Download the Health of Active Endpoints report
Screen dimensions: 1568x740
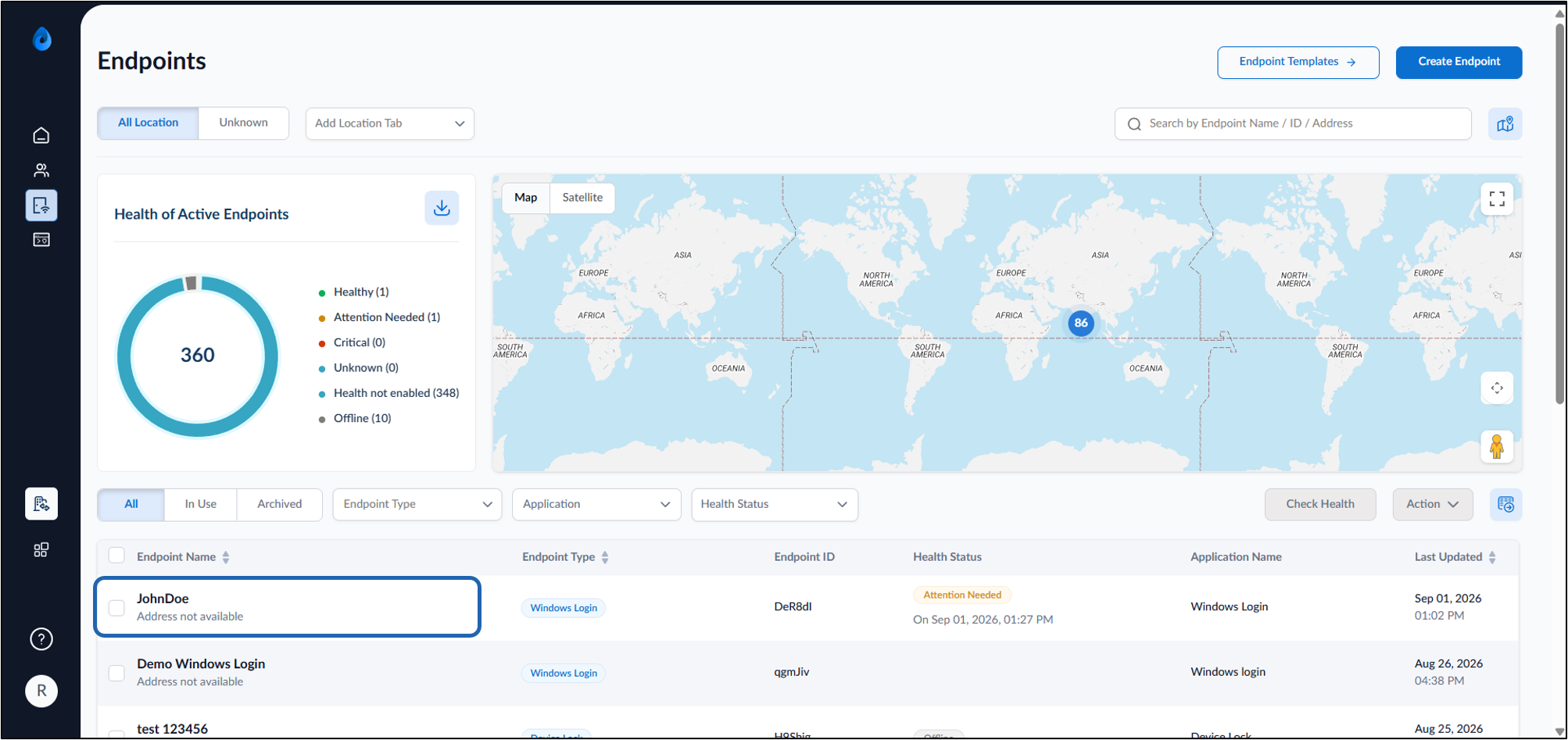(442, 208)
